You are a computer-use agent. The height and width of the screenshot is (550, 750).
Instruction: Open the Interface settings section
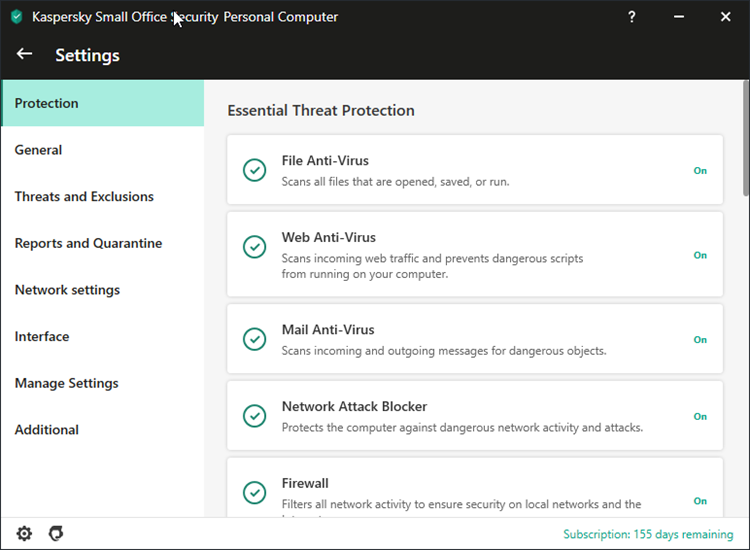[x=102, y=336]
